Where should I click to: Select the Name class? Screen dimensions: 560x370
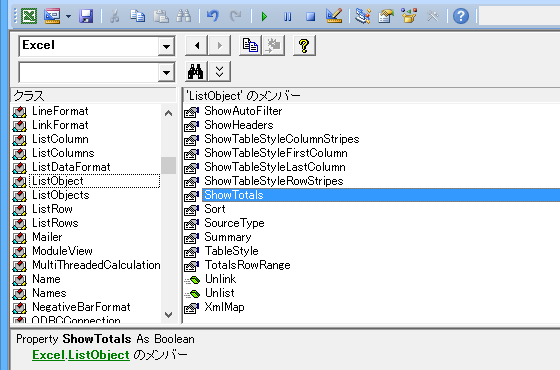[x=46, y=279]
